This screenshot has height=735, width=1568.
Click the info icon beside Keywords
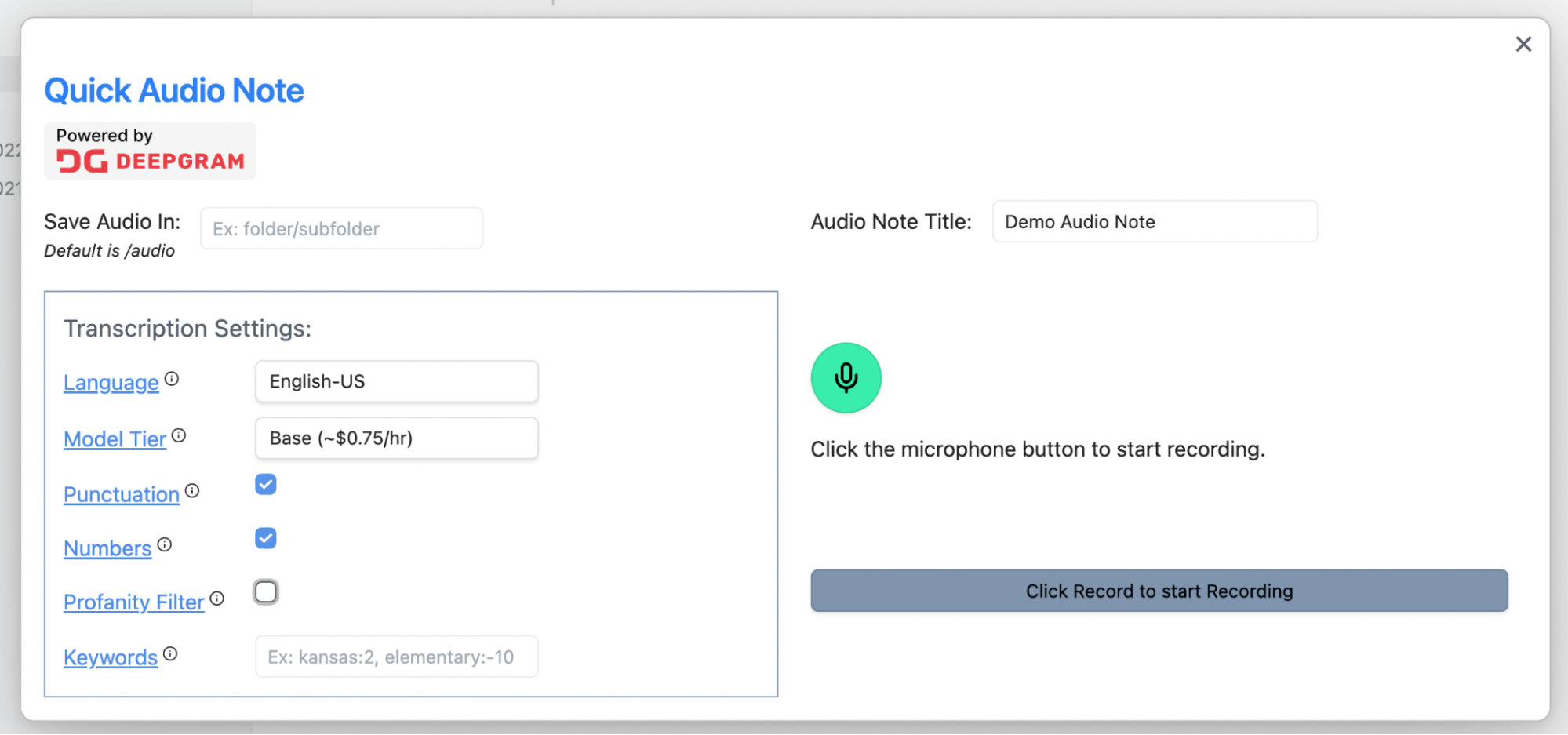coord(170,653)
